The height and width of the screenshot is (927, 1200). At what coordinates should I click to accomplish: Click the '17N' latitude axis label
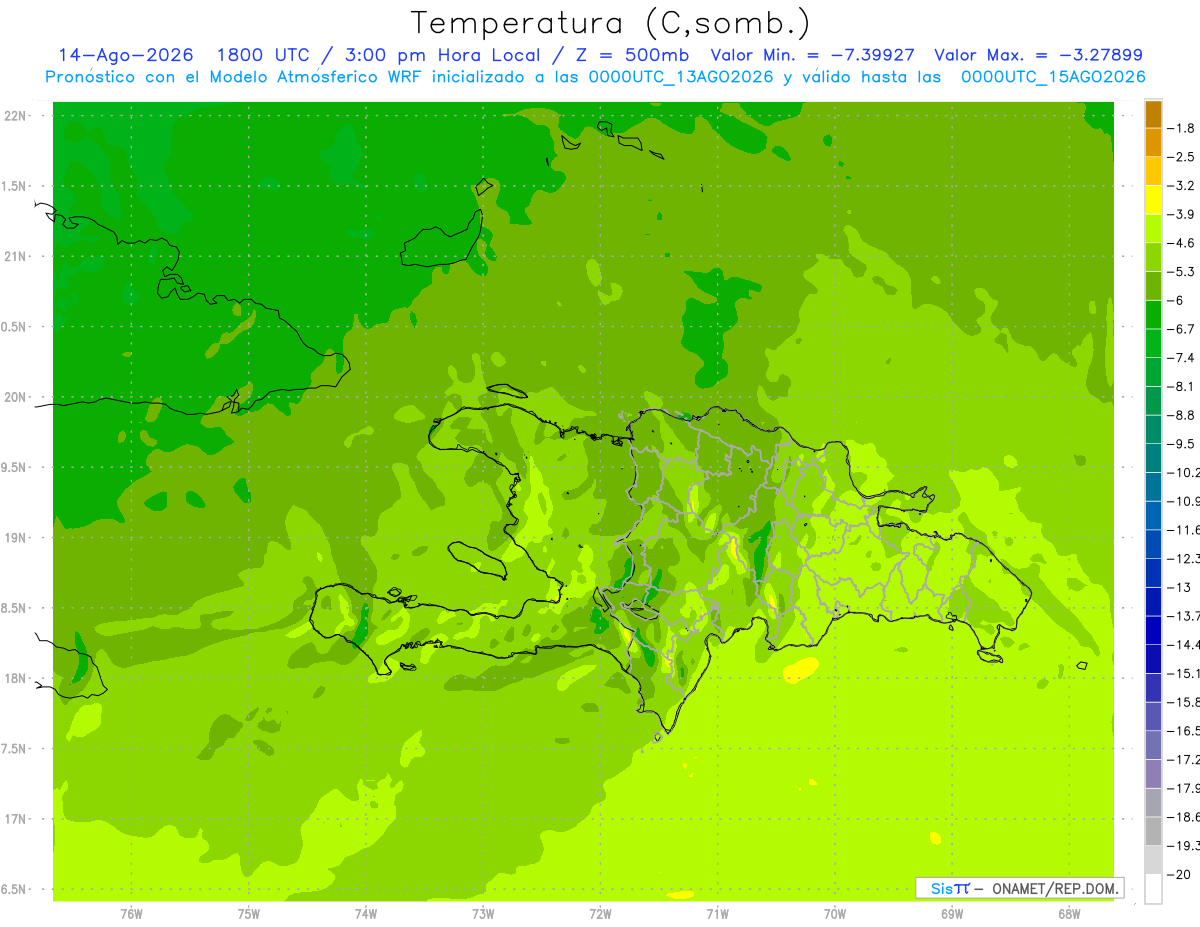(x=15, y=819)
